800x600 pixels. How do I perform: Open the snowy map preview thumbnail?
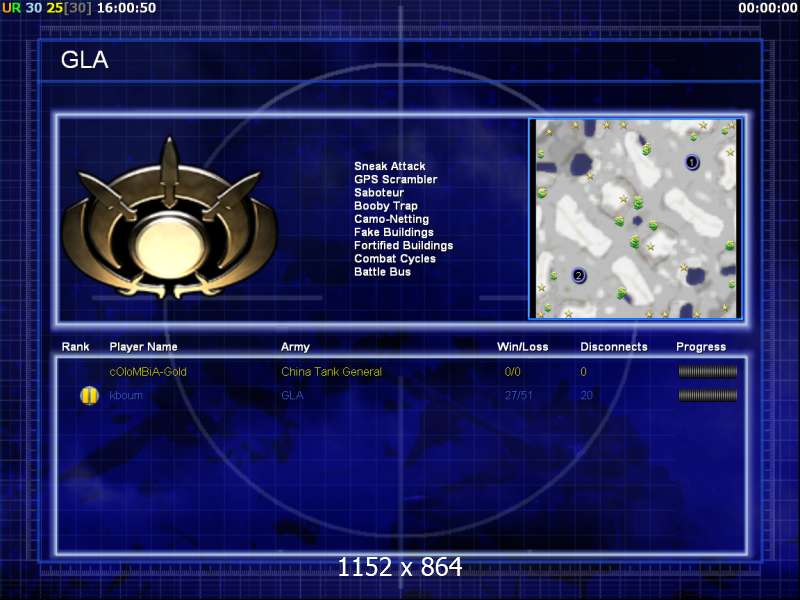click(636, 219)
